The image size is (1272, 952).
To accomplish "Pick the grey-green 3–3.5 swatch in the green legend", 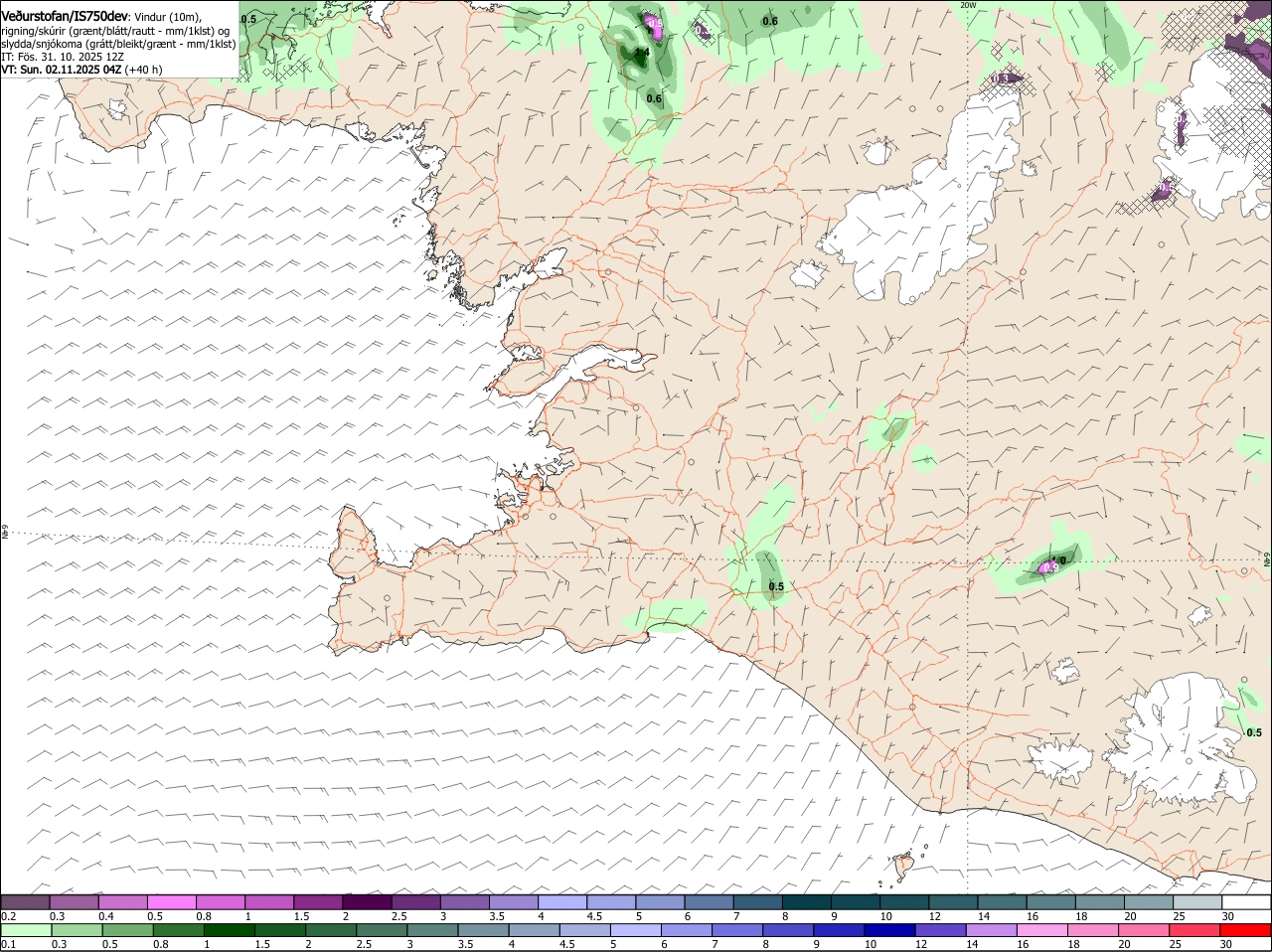I will point(432,930).
